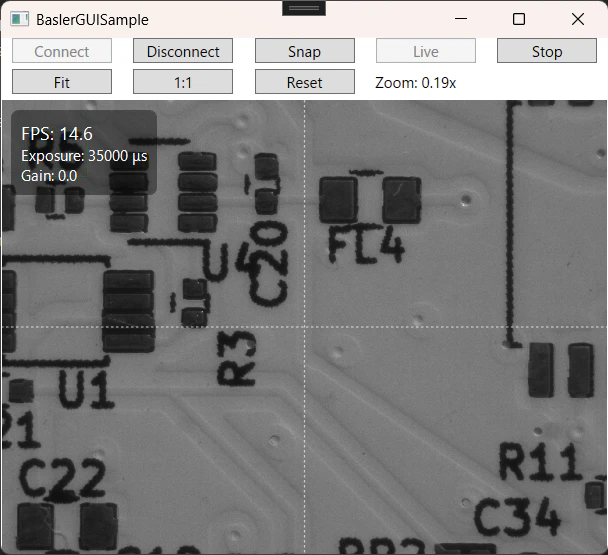Screen dimensions: 608x555
Task: Reset the image view
Action: (x=304, y=82)
